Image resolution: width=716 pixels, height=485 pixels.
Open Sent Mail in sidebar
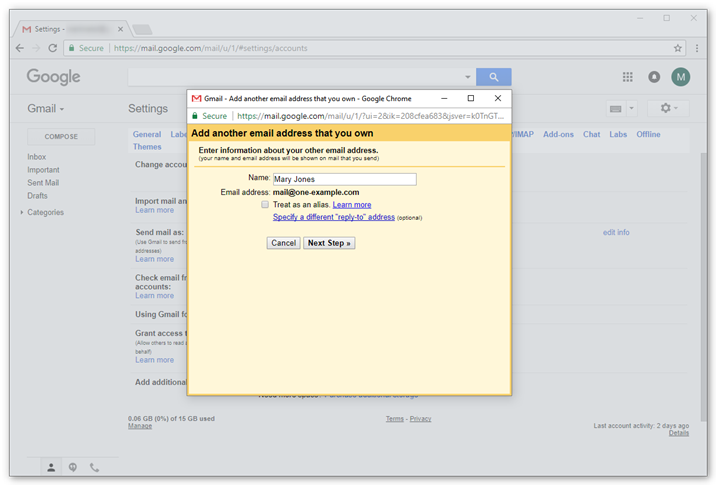pos(43,183)
